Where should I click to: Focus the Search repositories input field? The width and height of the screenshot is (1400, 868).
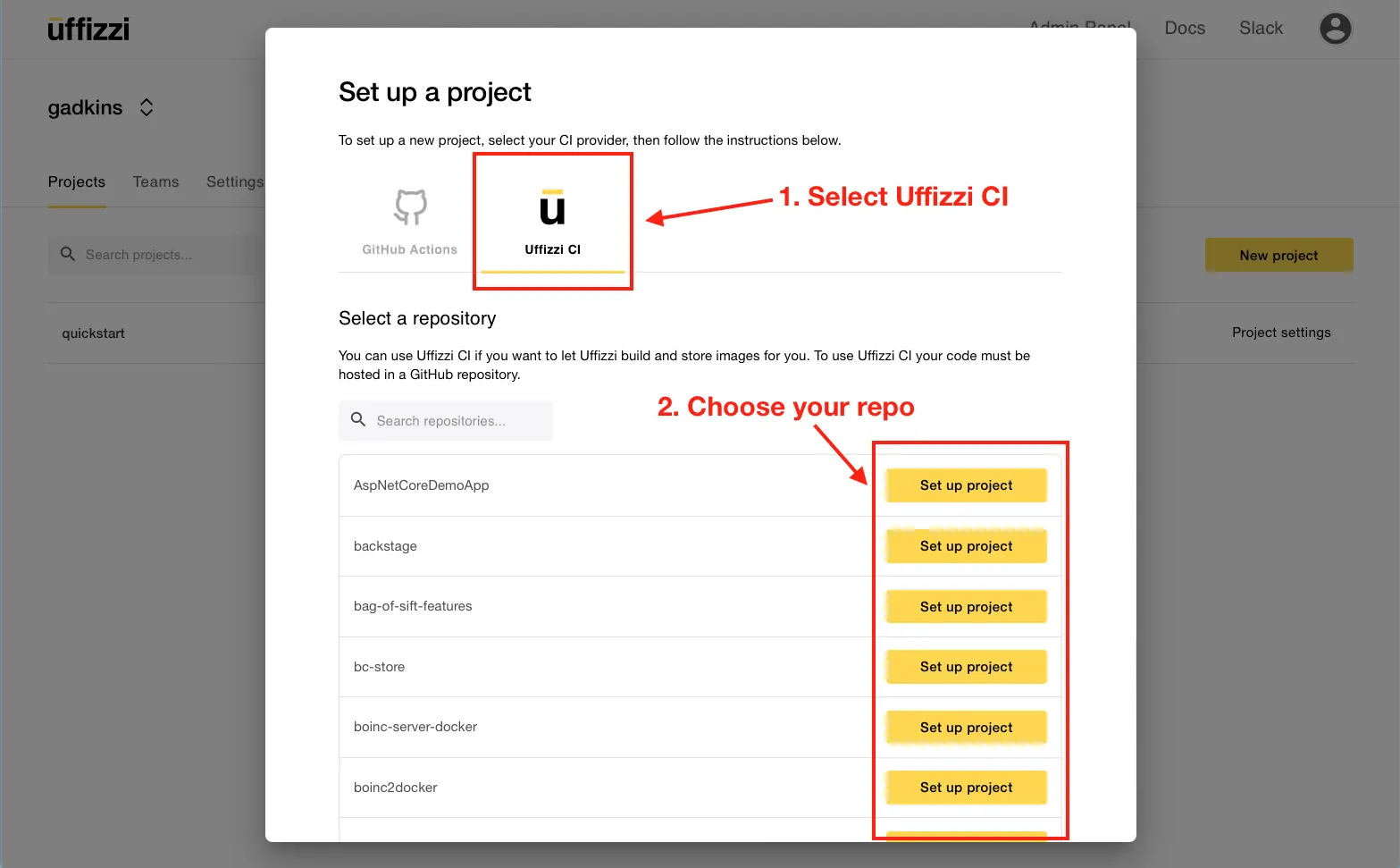(x=456, y=421)
